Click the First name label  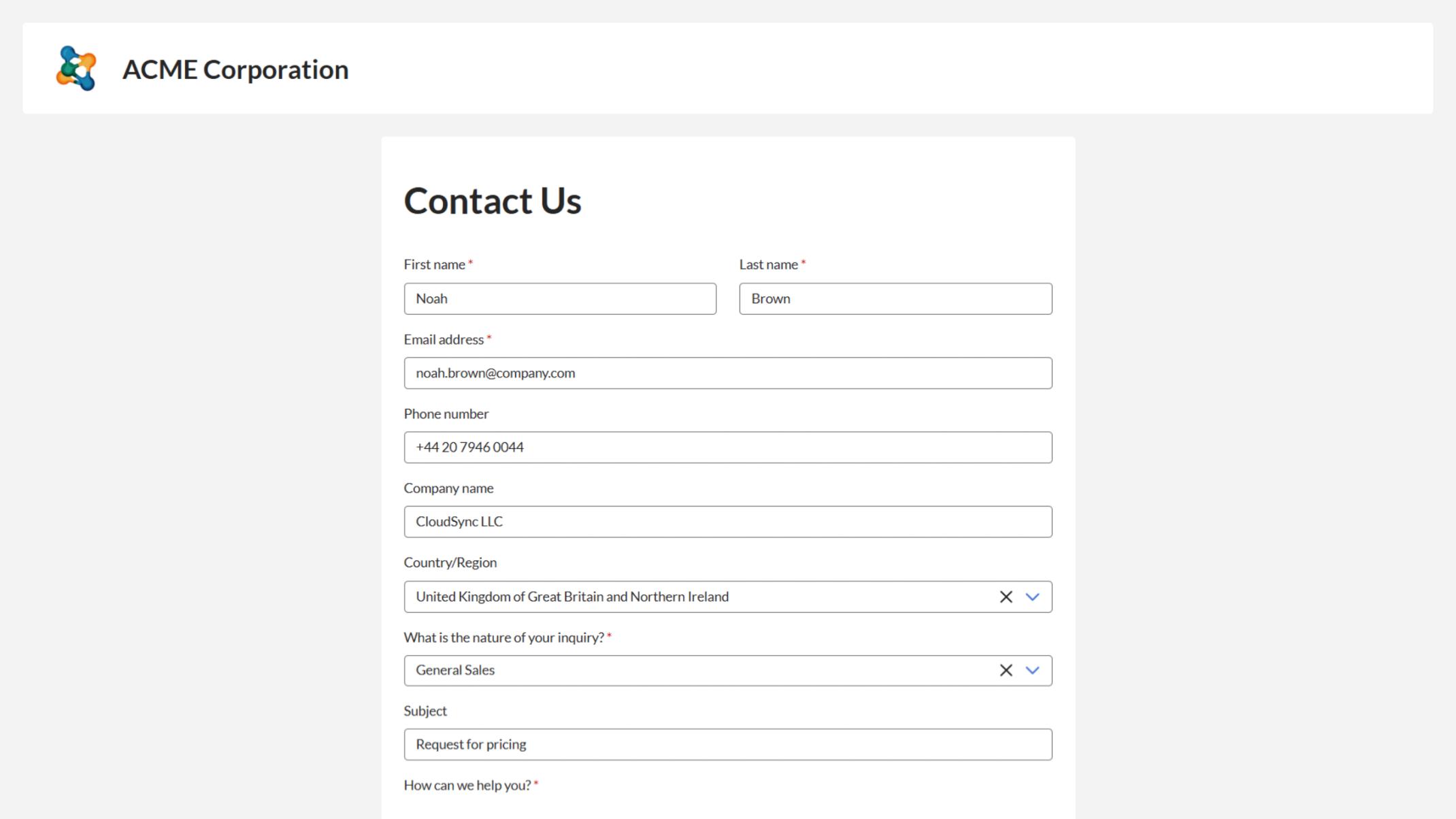[438, 265]
